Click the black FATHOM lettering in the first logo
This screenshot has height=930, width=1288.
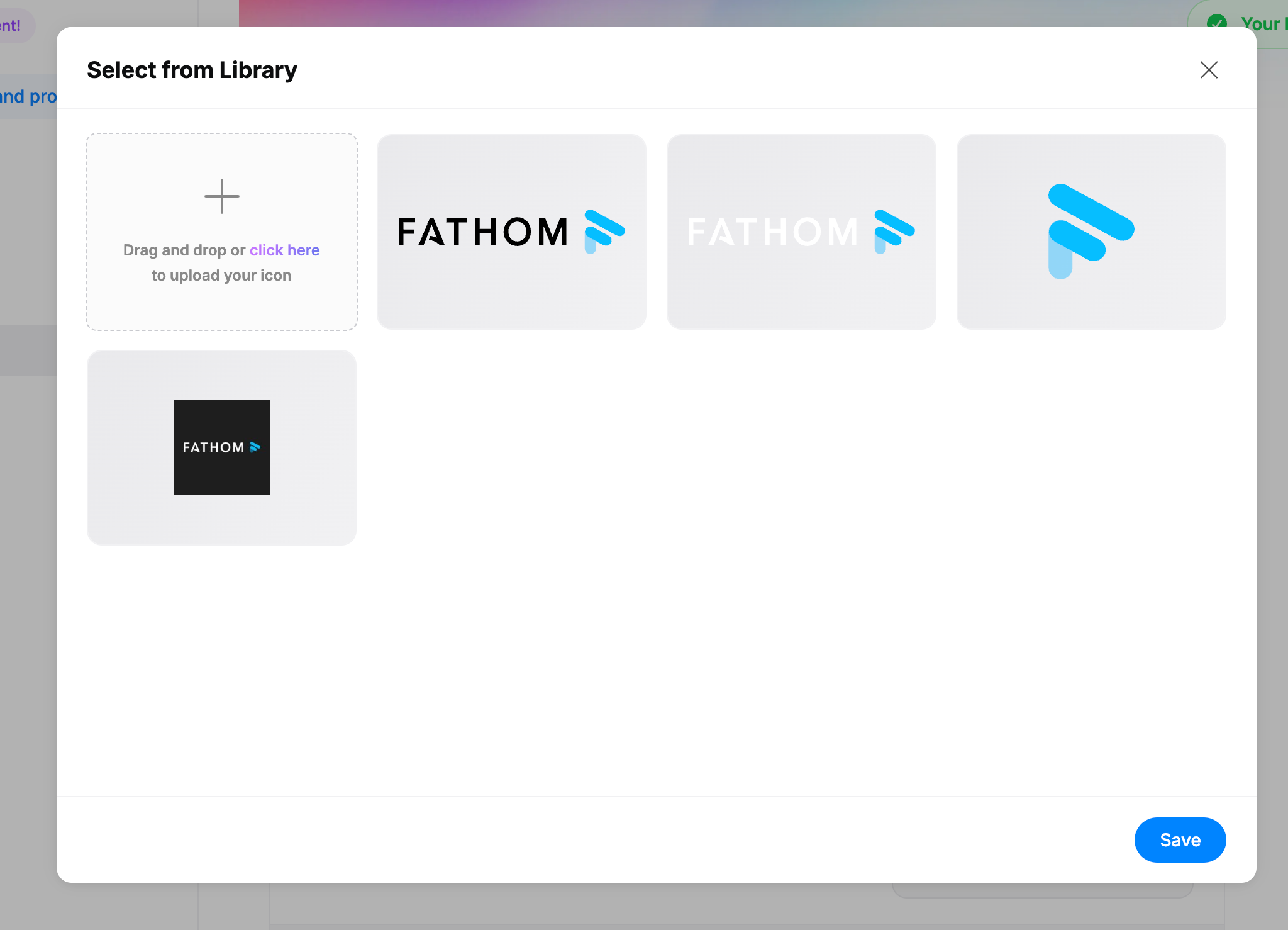(482, 232)
